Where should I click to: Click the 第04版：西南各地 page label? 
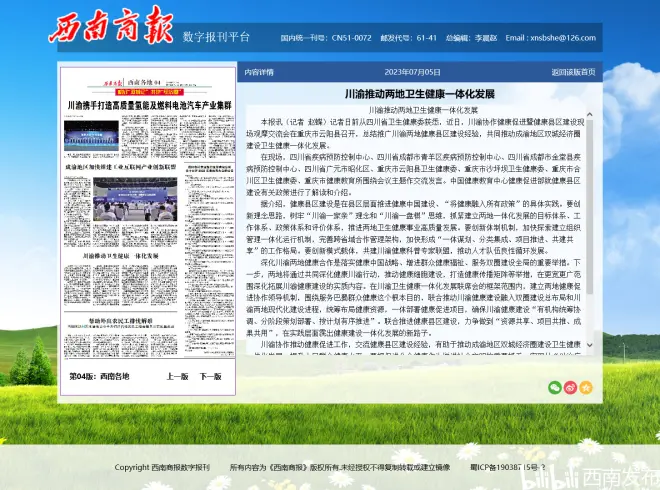[100, 404]
